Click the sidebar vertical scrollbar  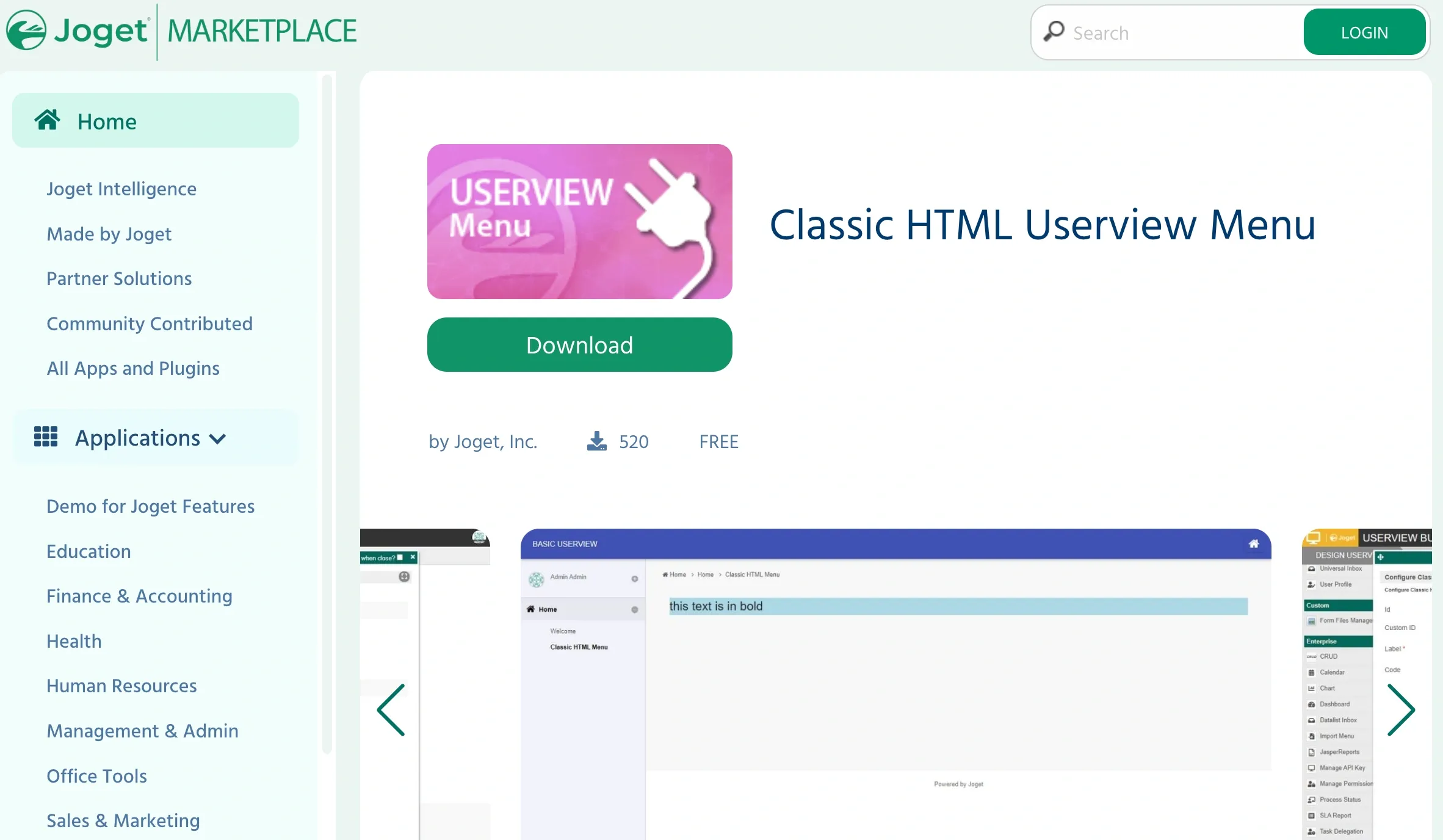(x=327, y=415)
